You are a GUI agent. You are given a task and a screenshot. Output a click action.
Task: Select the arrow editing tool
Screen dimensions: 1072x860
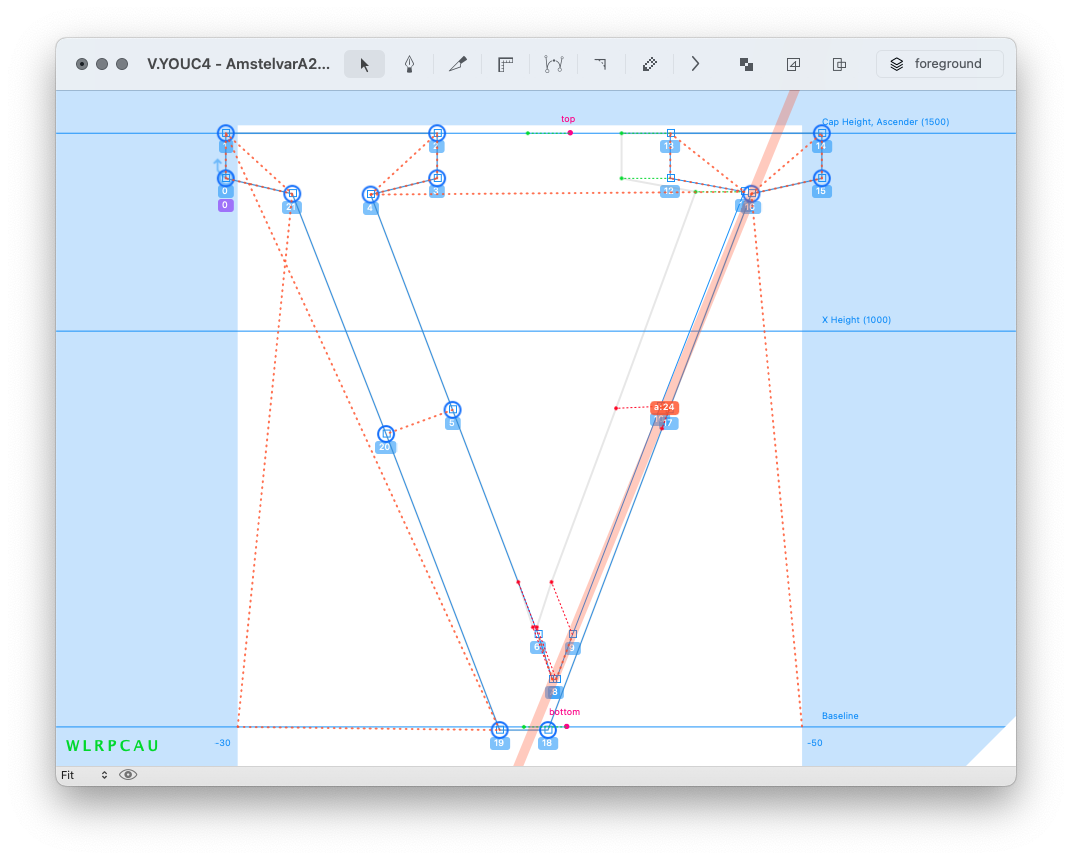pyautogui.click(x=364, y=64)
